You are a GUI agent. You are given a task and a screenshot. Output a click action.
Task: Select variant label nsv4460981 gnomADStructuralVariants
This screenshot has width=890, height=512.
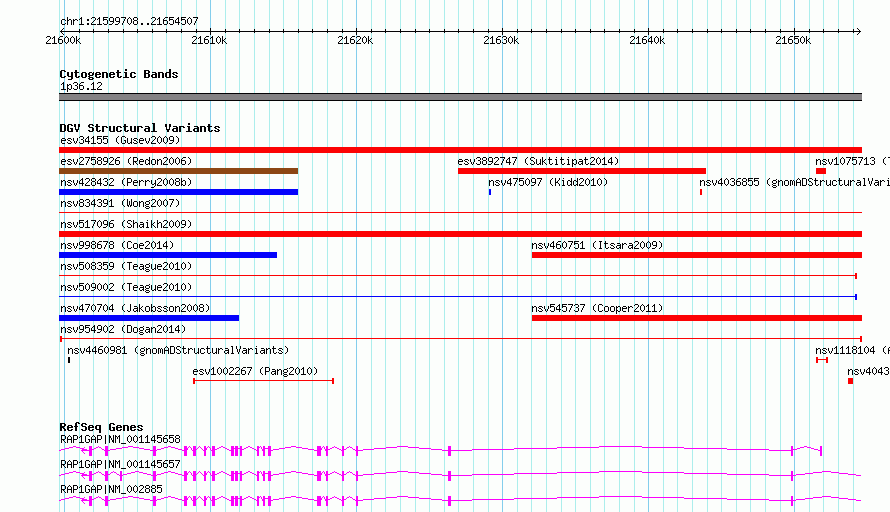(x=178, y=350)
